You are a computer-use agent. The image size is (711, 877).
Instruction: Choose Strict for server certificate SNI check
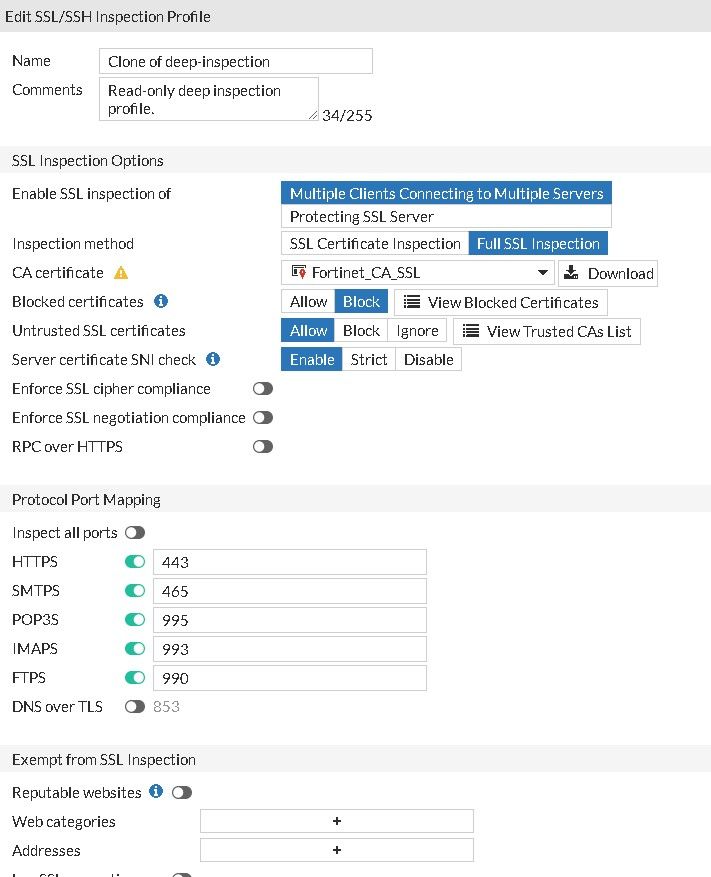(369, 360)
